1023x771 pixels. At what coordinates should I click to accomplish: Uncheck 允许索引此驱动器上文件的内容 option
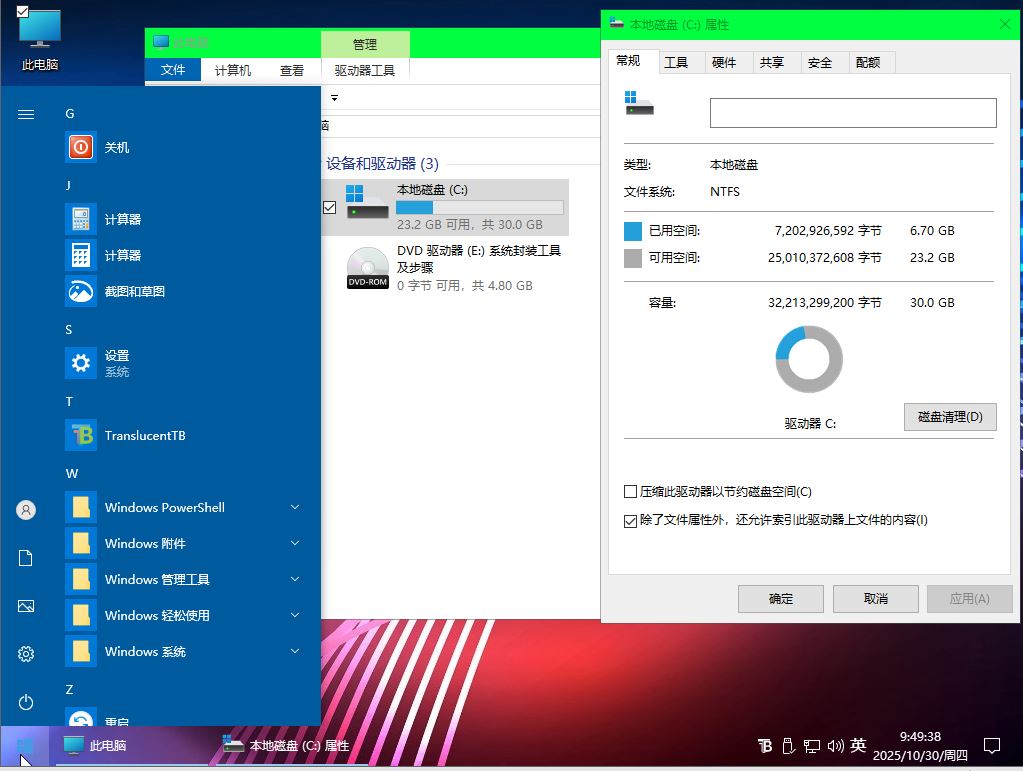(x=630, y=521)
